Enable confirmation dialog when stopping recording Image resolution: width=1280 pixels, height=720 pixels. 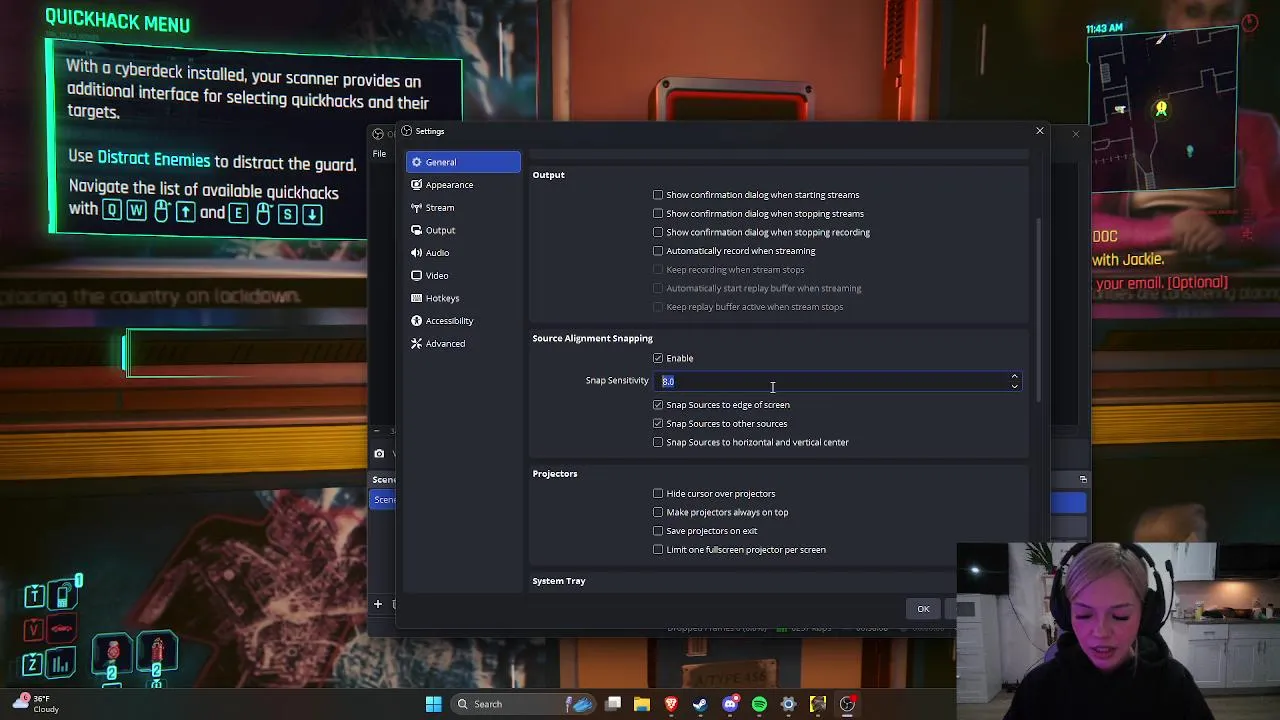pyautogui.click(x=658, y=232)
